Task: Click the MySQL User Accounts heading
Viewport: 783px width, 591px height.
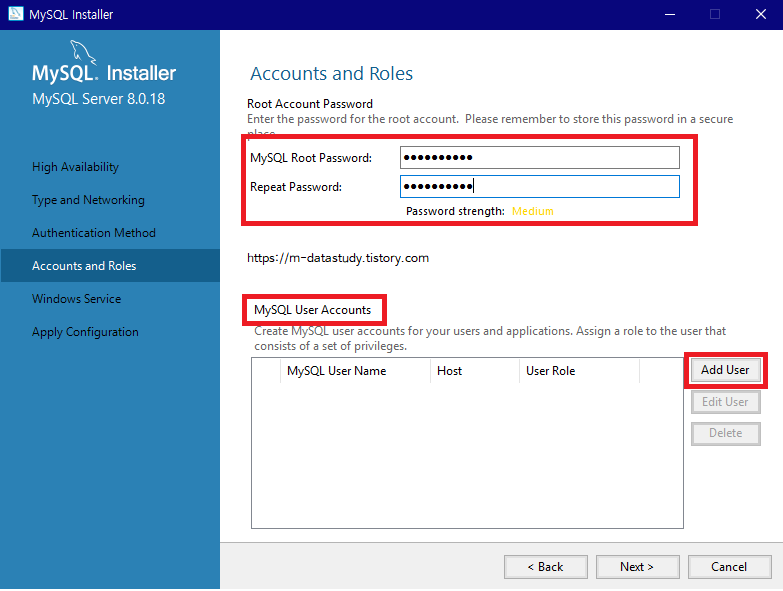Action: (x=313, y=310)
